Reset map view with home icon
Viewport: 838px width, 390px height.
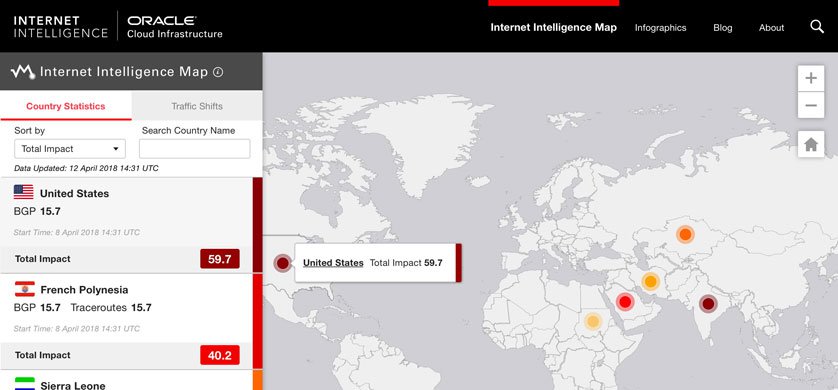[x=811, y=144]
